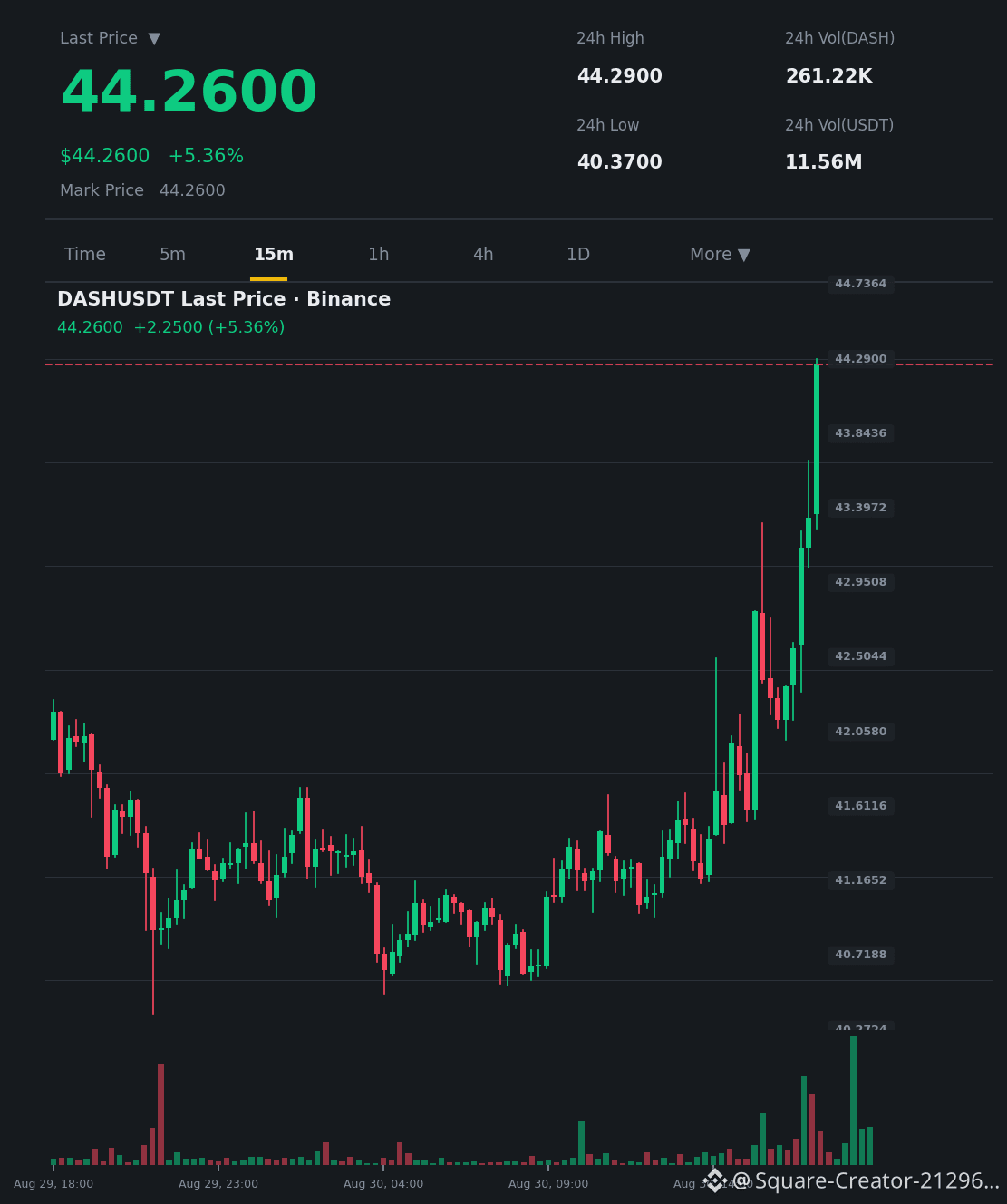The height and width of the screenshot is (1204, 1007).
Task: Click the 24h High label
Action: [610, 38]
